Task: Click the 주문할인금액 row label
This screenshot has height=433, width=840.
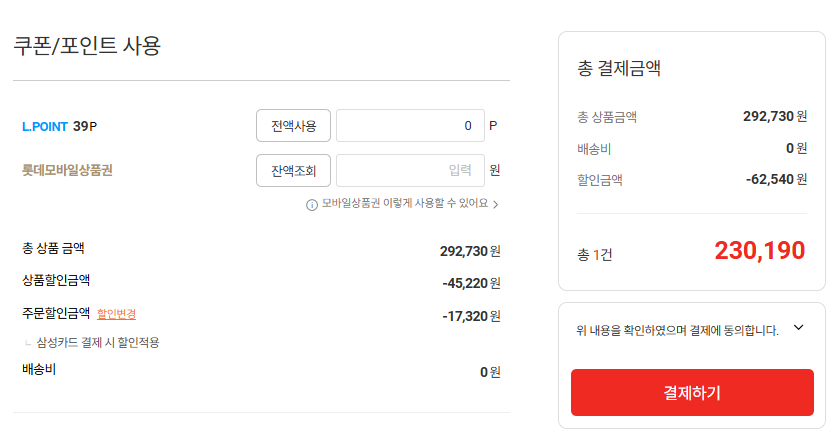Action: (56, 313)
